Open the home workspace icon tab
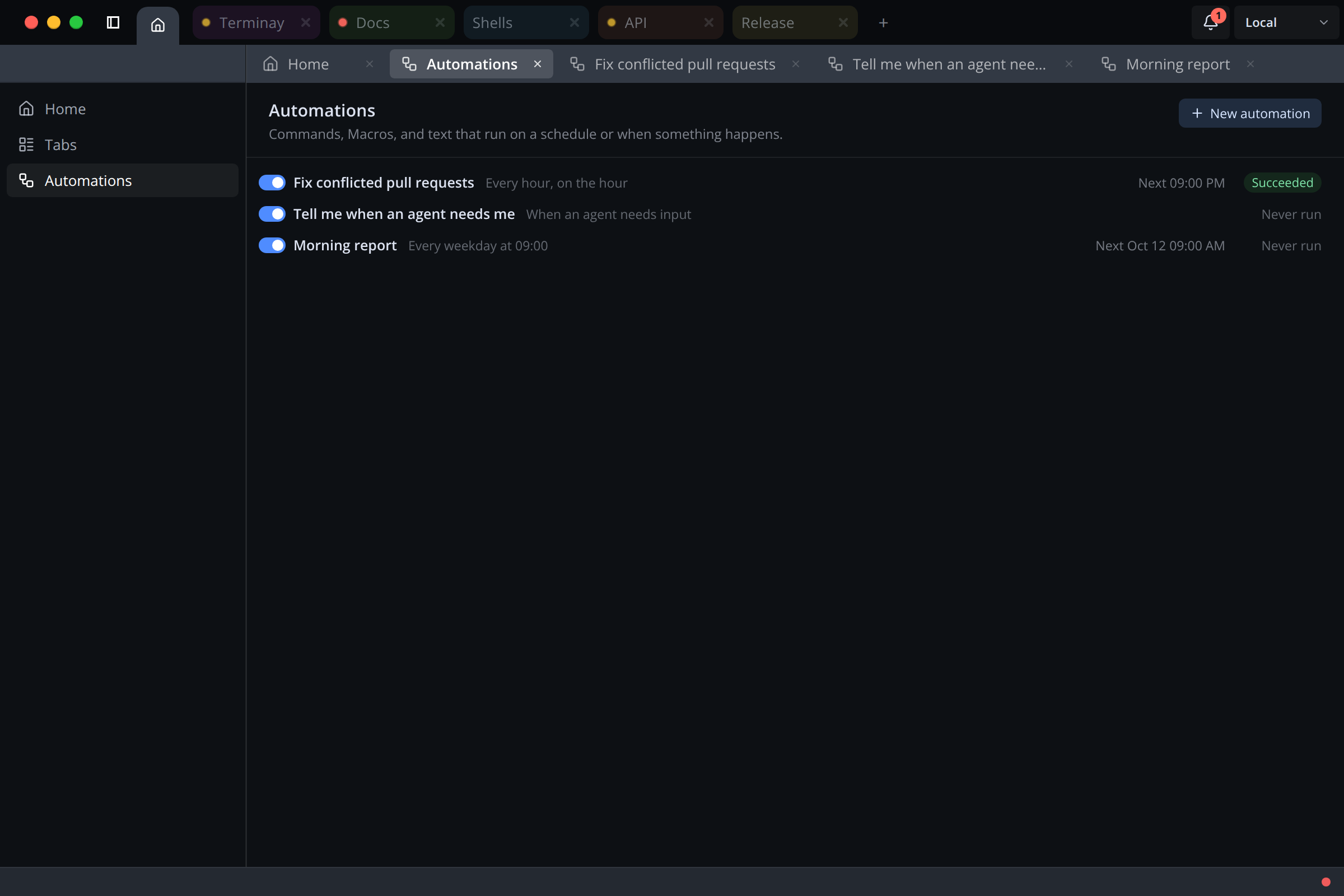This screenshot has width=1344, height=896. coord(158,25)
